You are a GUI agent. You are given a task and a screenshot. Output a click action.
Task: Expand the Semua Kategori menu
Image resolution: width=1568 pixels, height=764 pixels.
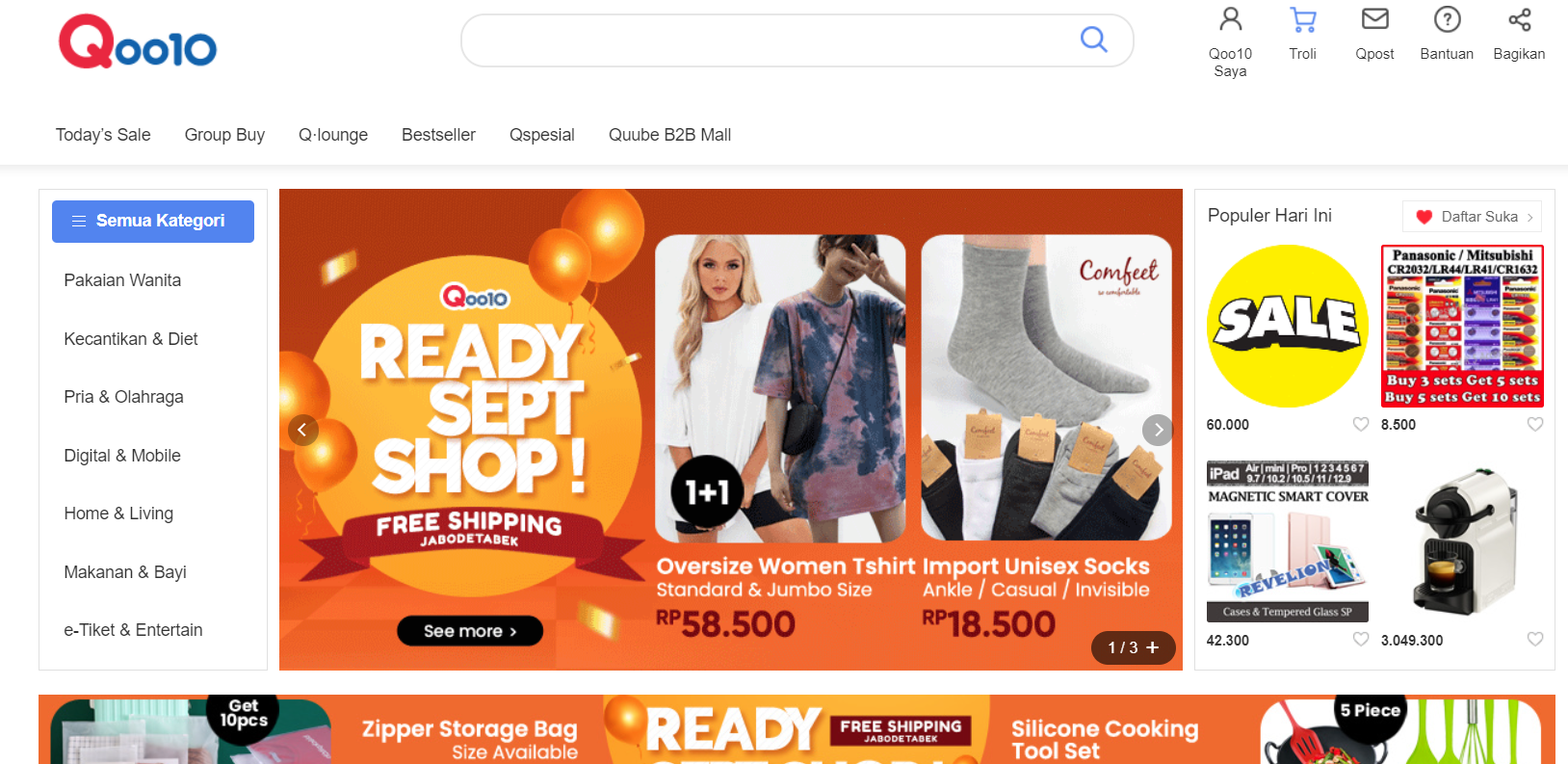[x=153, y=222]
